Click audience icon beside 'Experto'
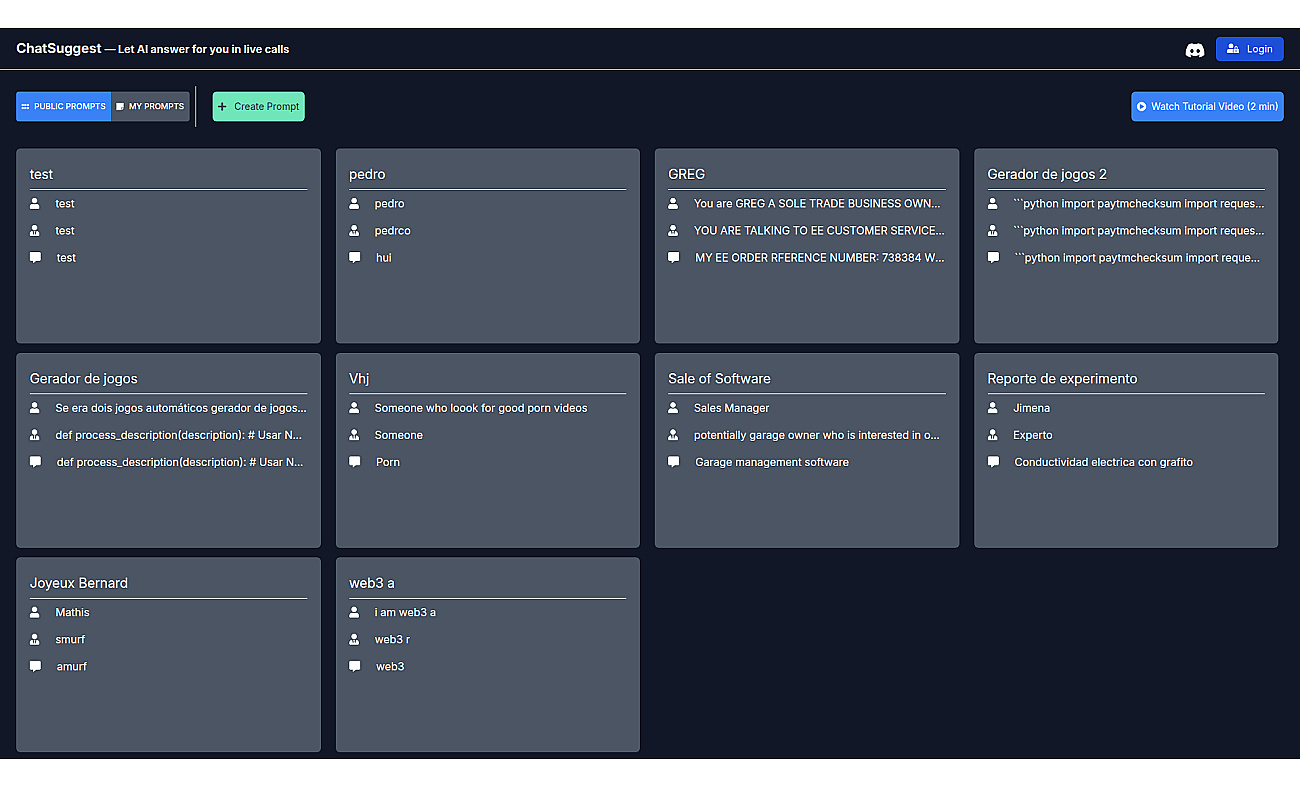The image size is (1300, 788). click(x=992, y=435)
